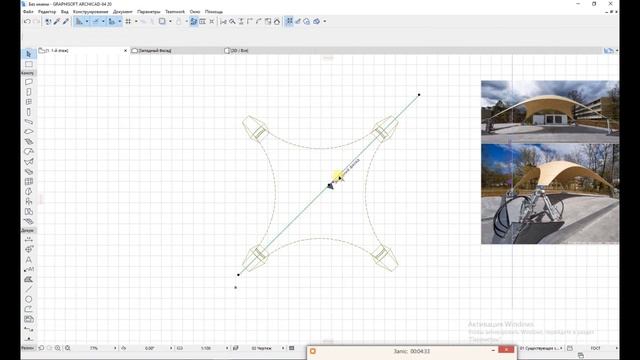Viewport: 640px width, 360px height.
Task: Open the Snap Guides options dropdown arrow
Action: 103,21
